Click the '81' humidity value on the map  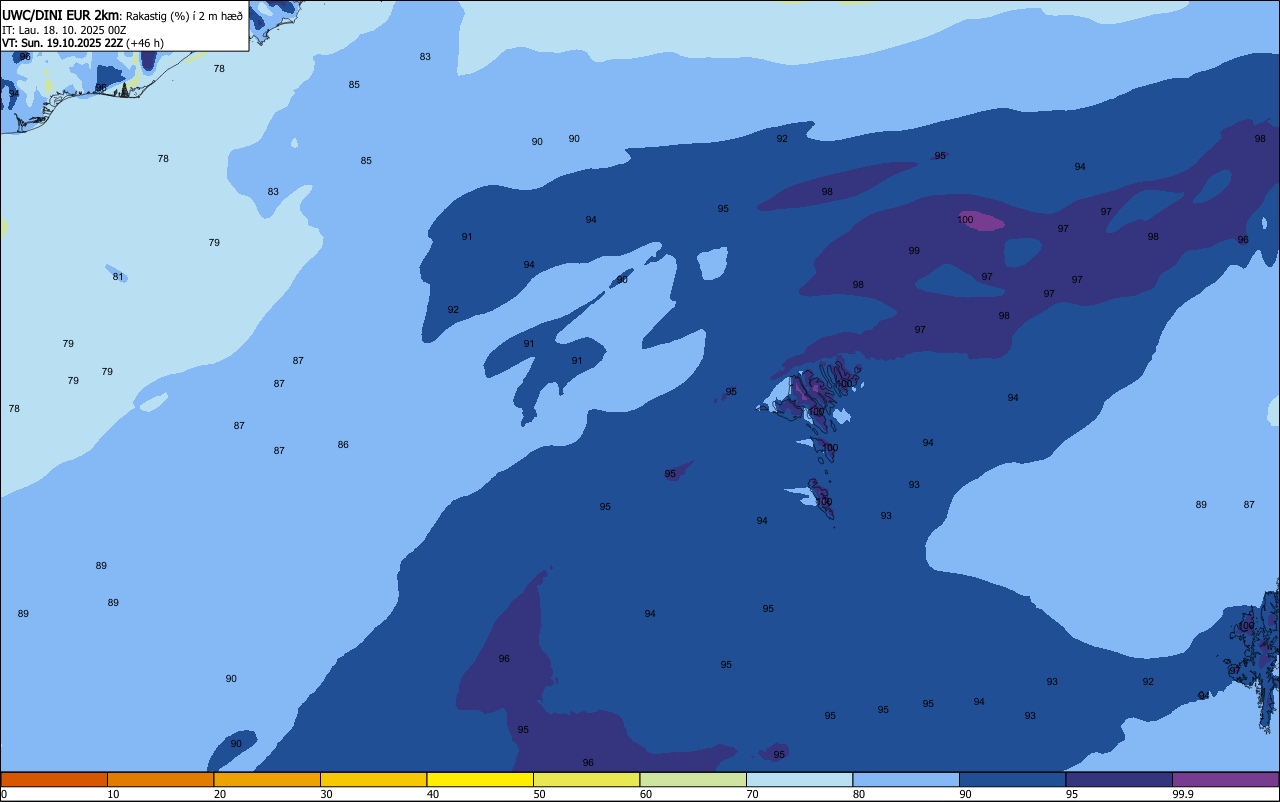pyautogui.click(x=118, y=277)
